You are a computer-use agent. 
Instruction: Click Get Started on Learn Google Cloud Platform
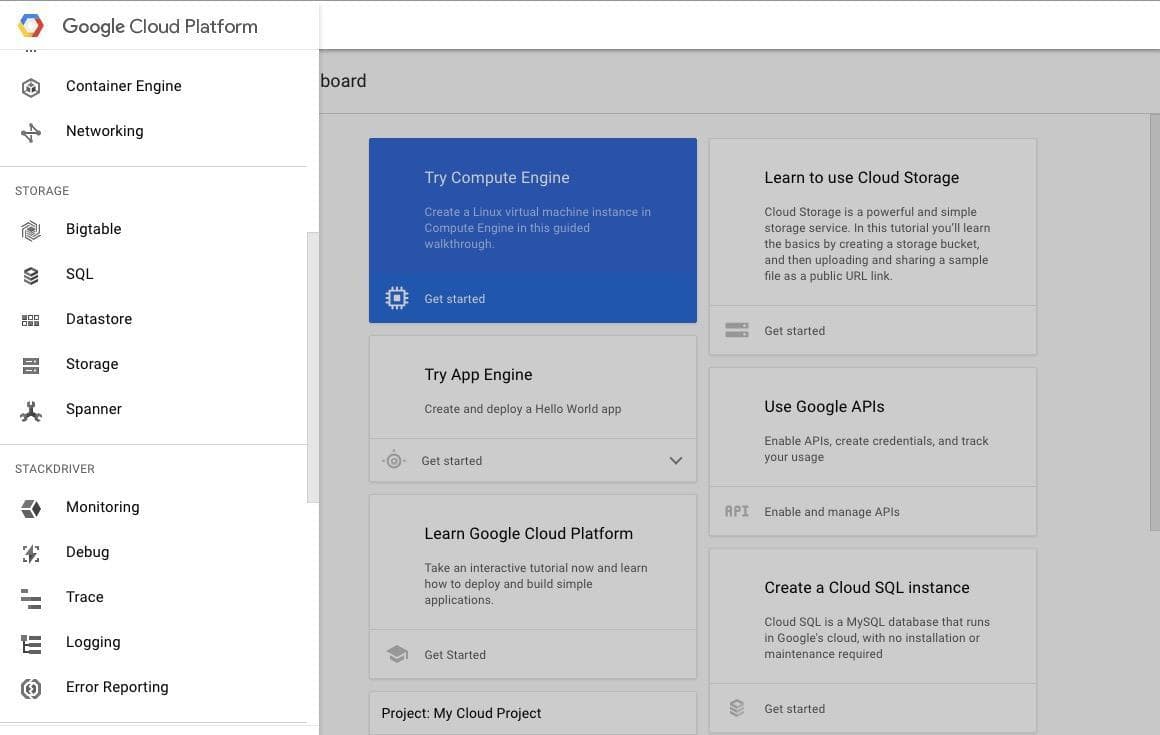pos(455,655)
